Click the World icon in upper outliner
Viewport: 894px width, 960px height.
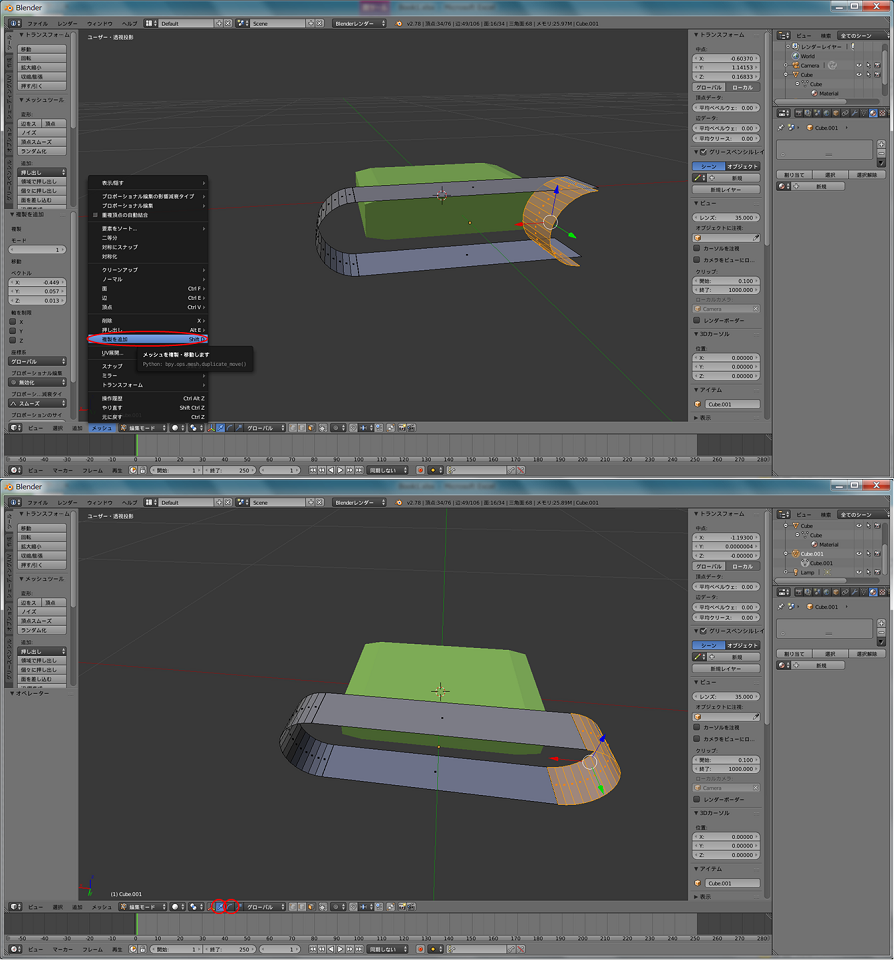click(x=795, y=56)
